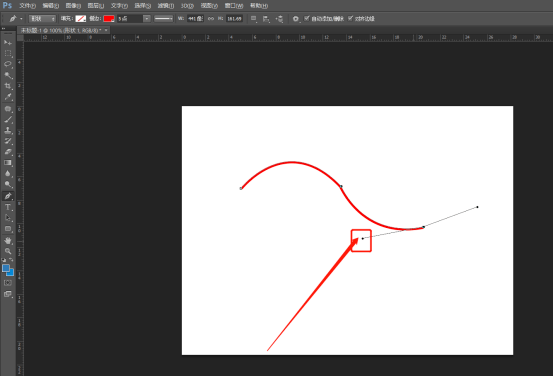
Task: Expand the stroke width dropdown arrow
Action: coord(147,18)
